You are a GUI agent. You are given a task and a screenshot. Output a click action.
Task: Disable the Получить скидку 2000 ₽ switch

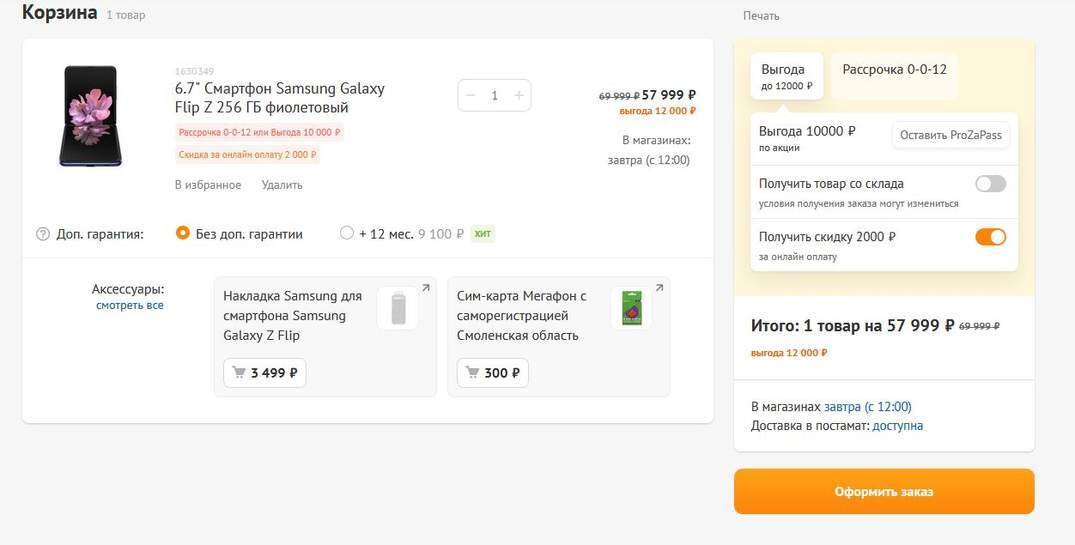click(990, 237)
